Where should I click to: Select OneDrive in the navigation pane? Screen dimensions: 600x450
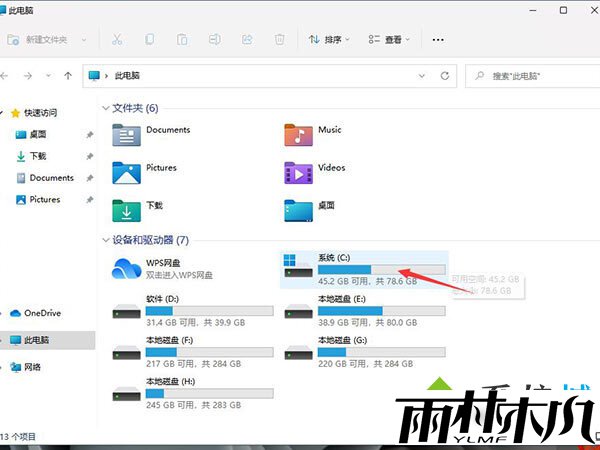(41, 313)
